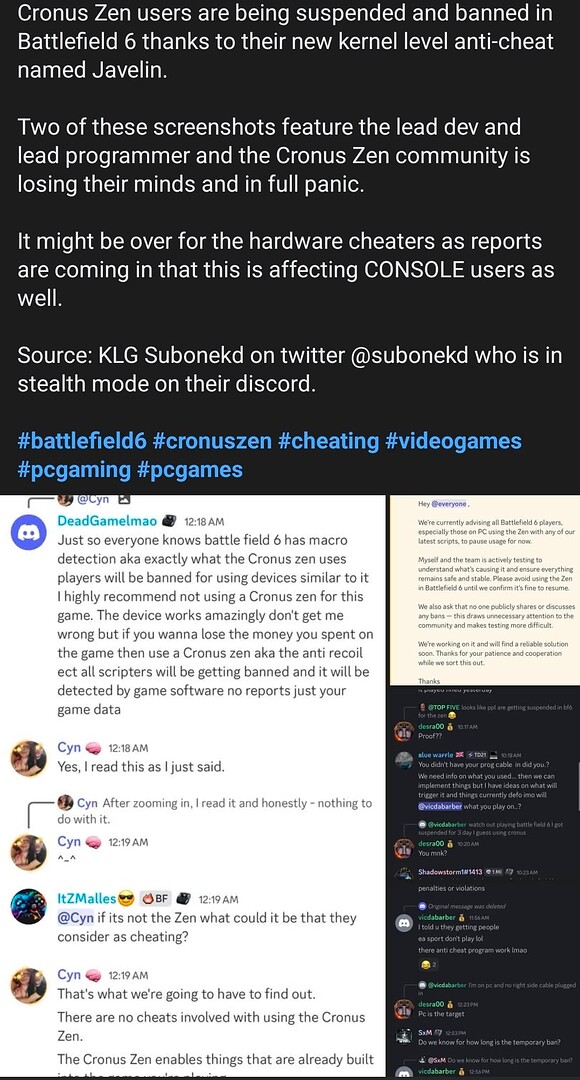The width and height of the screenshot is (580, 1080).
Task: Open the cream-colored announcement screenshot image
Action: pyautogui.click(x=485, y=590)
